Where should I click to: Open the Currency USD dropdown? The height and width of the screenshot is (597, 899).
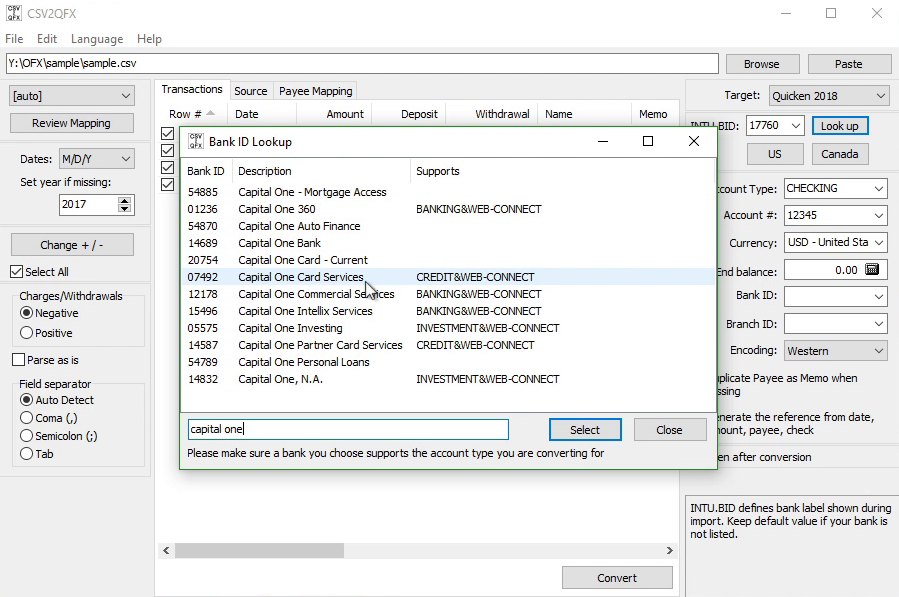pyautogui.click(x=879, y=242)
